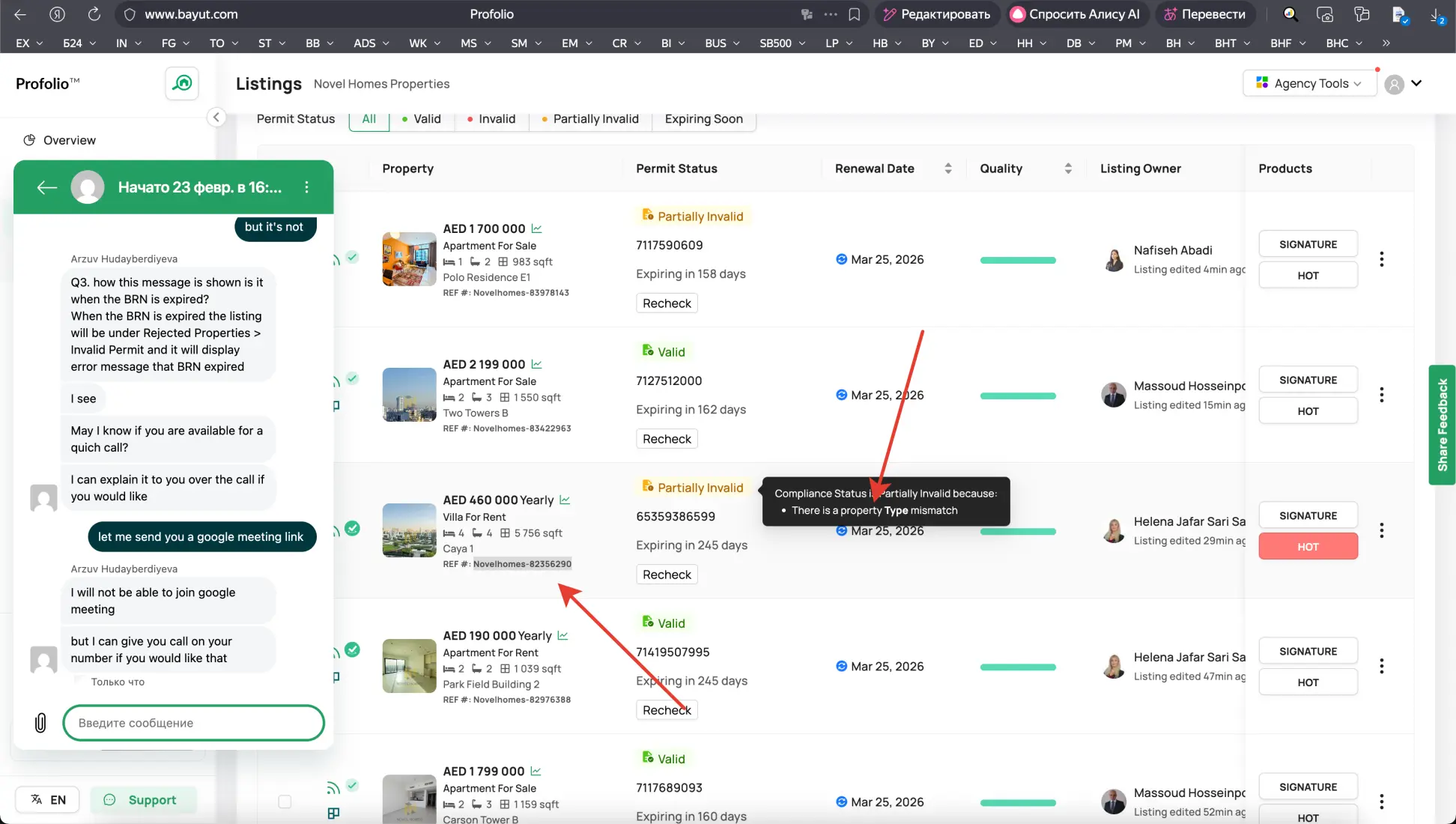Select the All permit status tab

point(369,119)
